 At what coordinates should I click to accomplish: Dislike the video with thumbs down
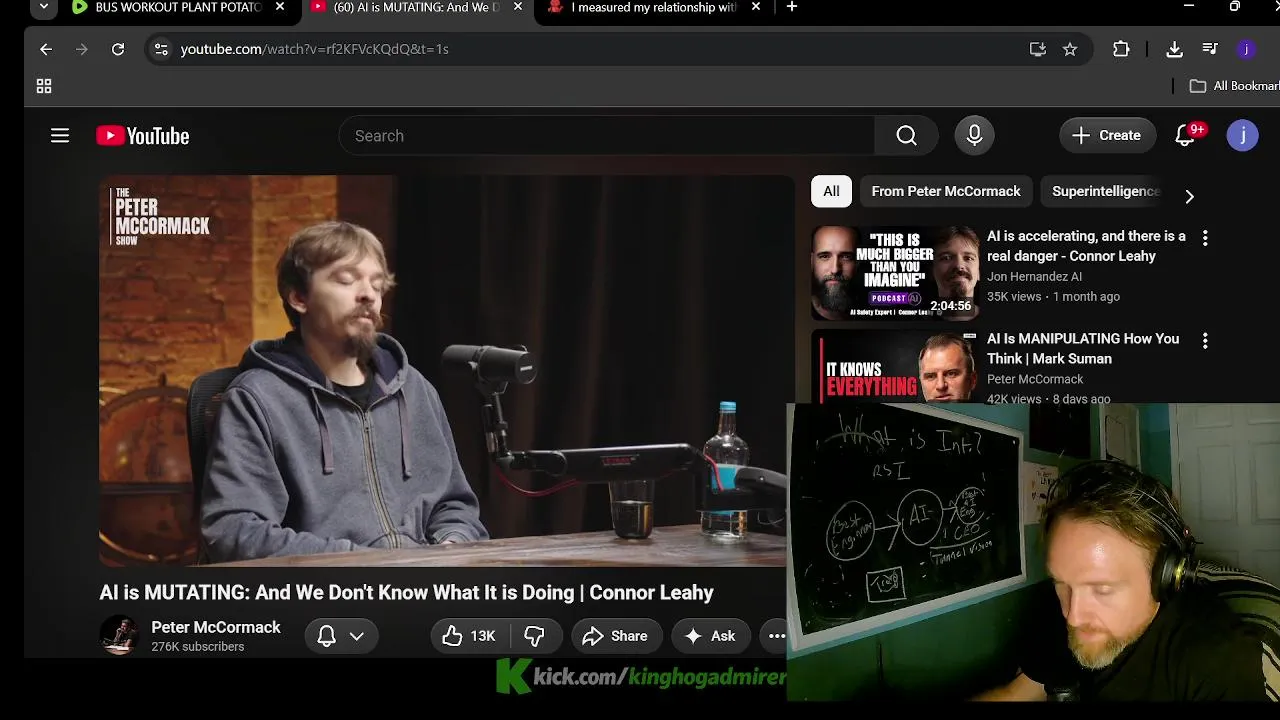coord(535,636)
